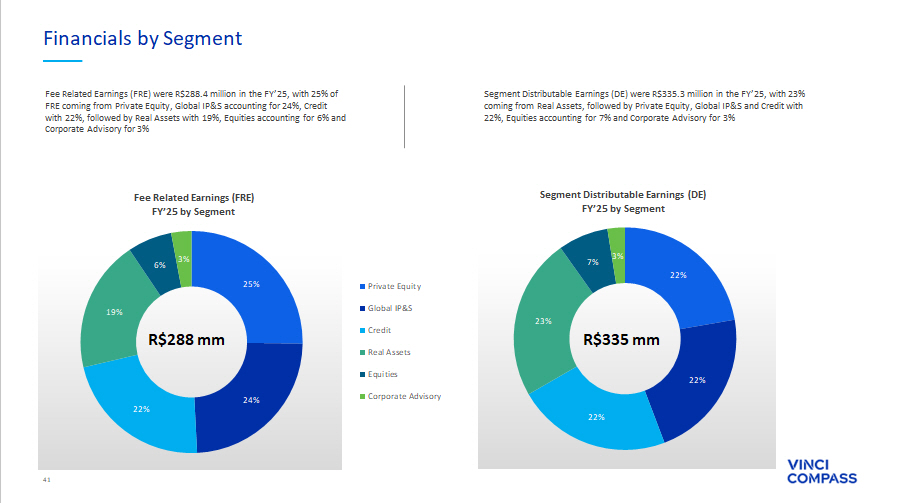Click the Vinci Compass logo
Image resolution: width=898 pixels, height=503 pixels.
(x=822, y=471)
